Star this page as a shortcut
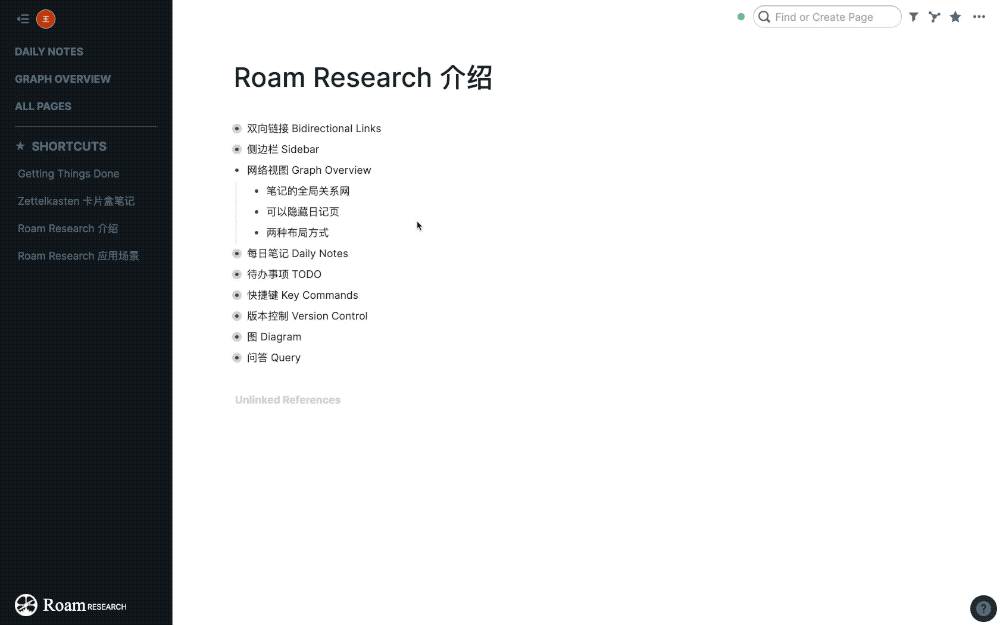The width and height of the screenshot is (1000, 625). [x=955, y=17]
